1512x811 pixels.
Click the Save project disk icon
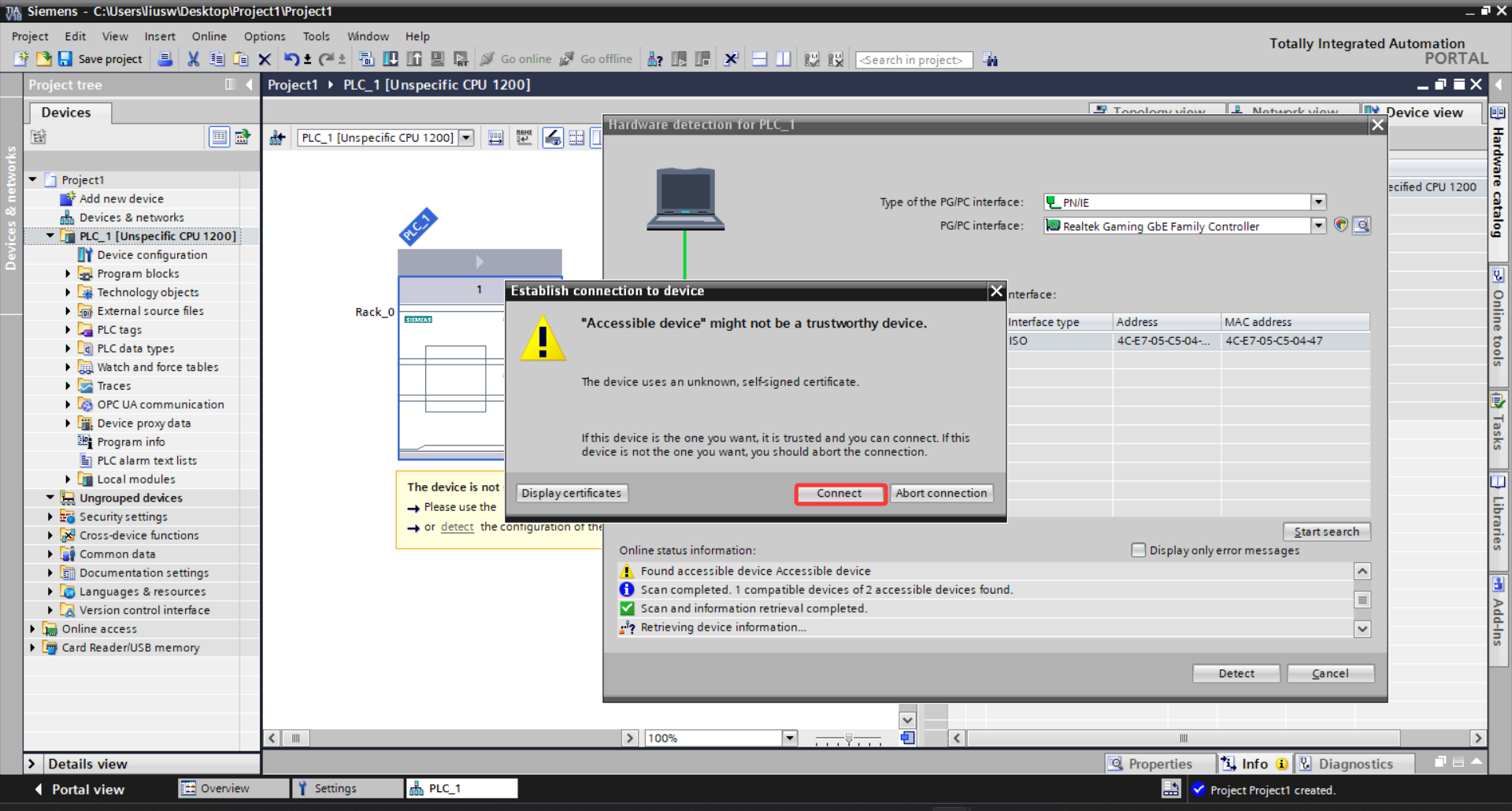point(65,59)
